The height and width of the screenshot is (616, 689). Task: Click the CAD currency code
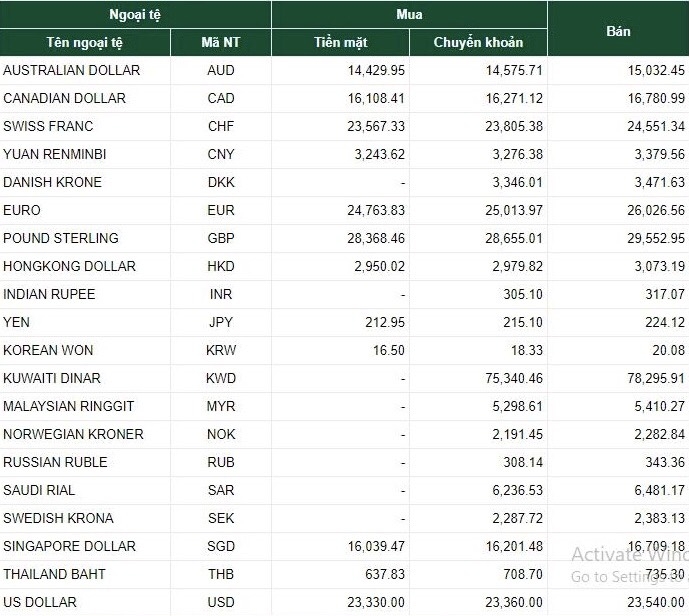(221, 98)
